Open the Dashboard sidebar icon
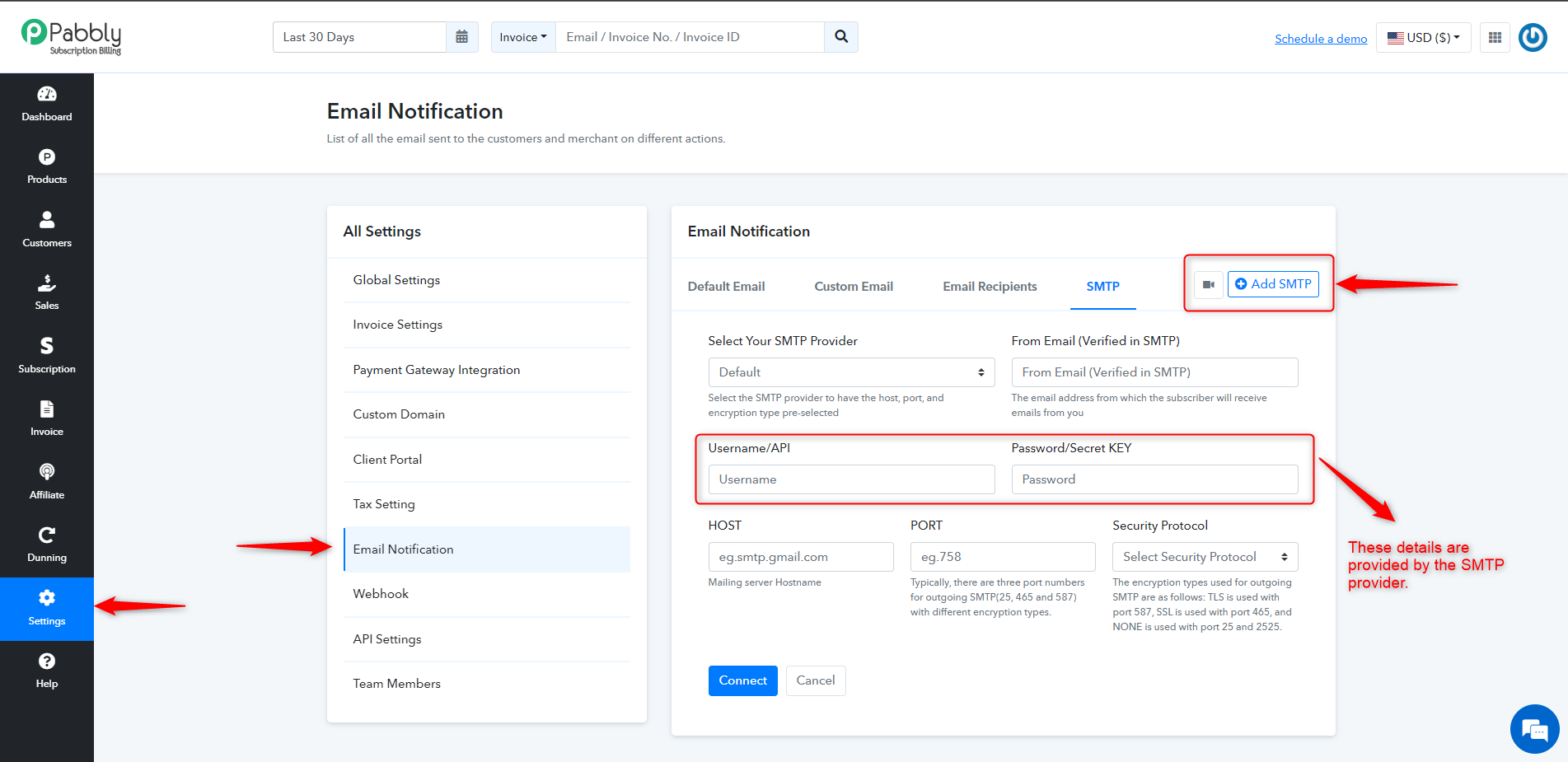 [x=47, y=104]
